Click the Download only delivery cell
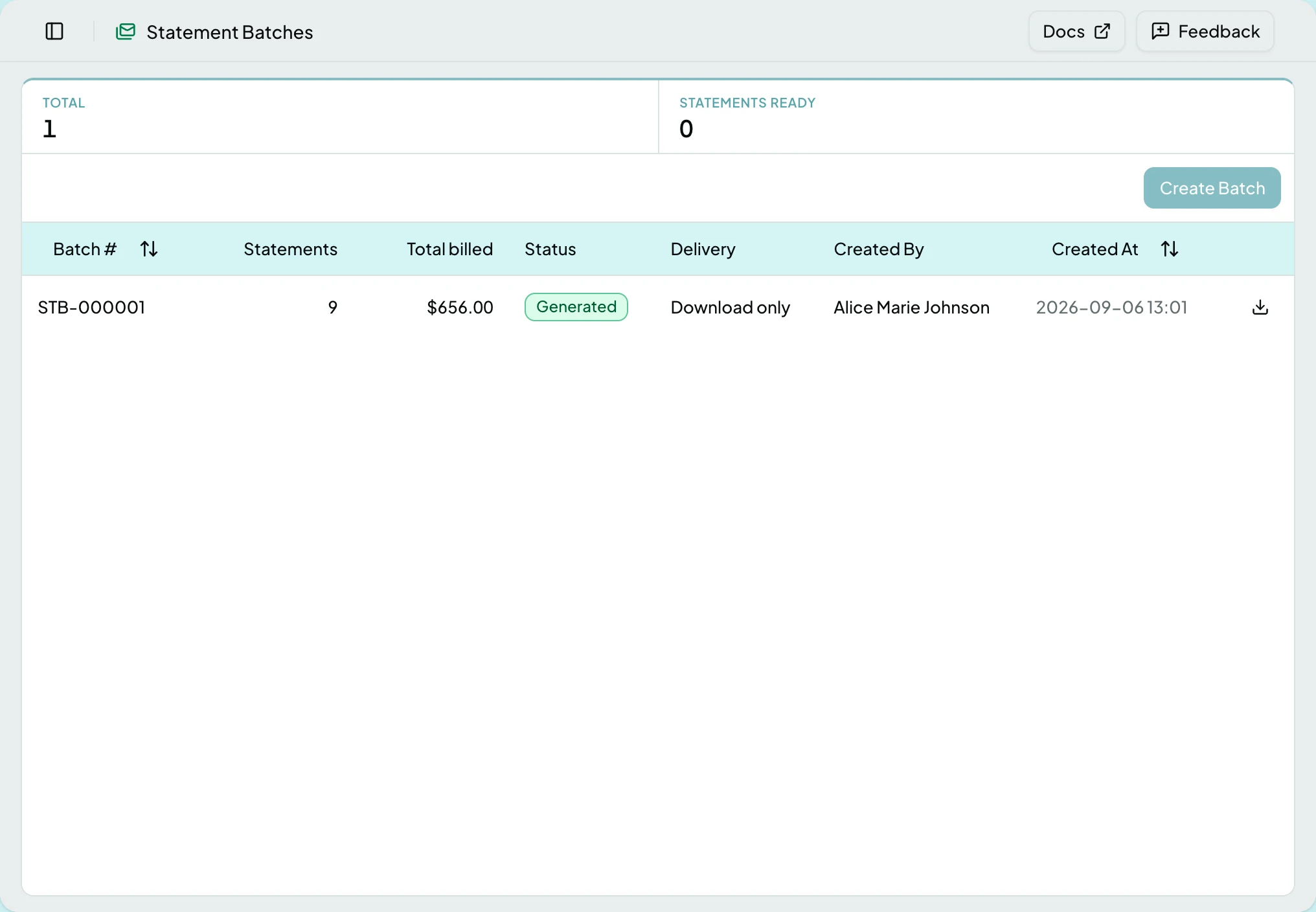Viewport: 1316px width, 912px height. 731,308
